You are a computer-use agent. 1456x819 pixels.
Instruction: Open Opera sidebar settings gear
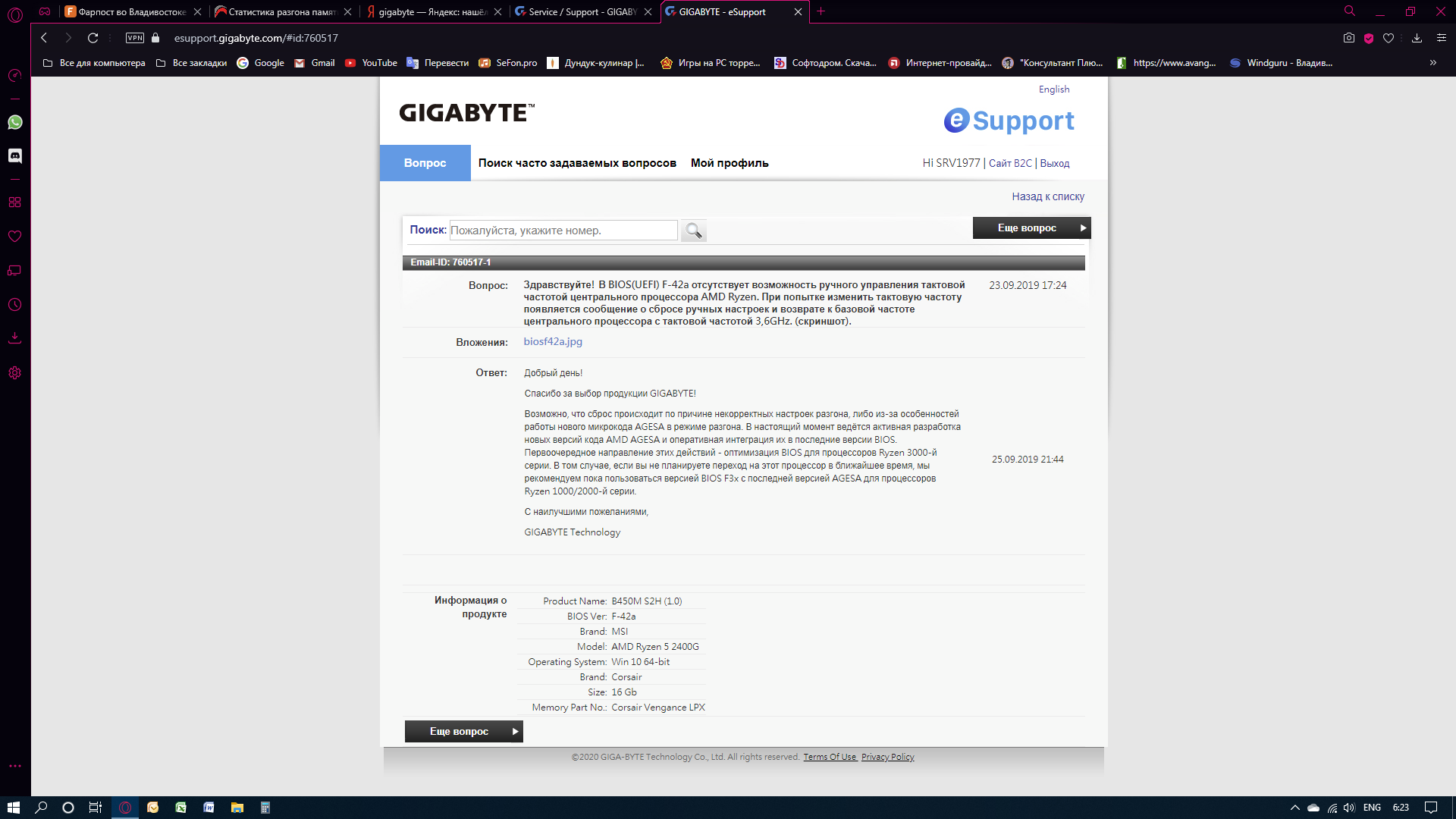tap(14, 373)
